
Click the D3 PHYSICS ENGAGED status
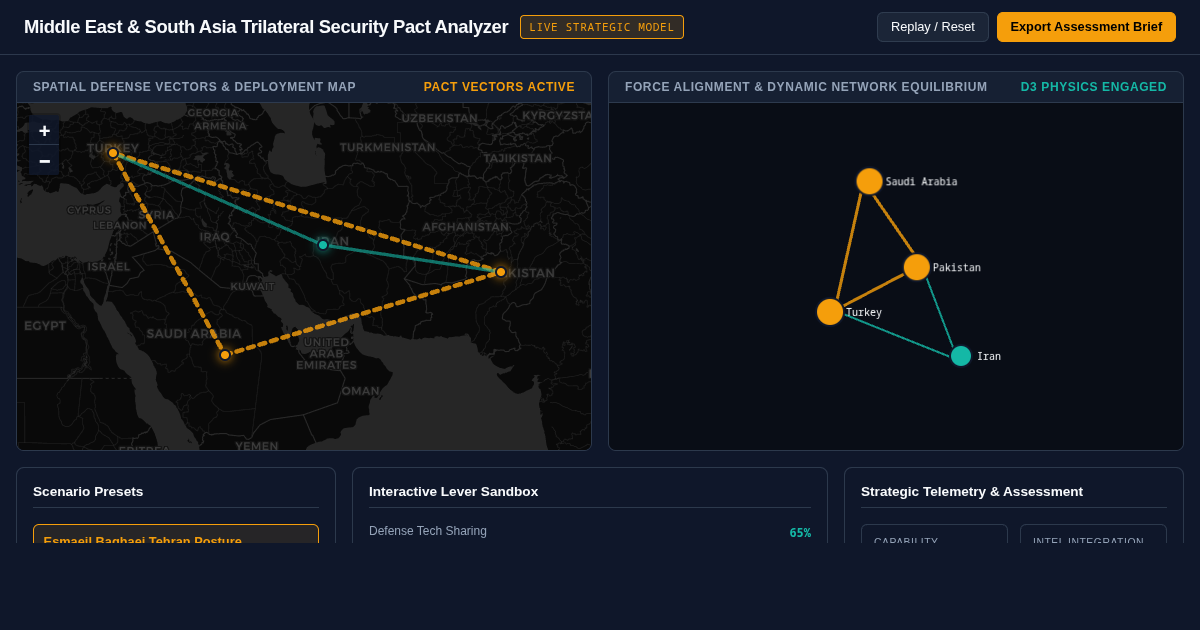(1094, 87)
